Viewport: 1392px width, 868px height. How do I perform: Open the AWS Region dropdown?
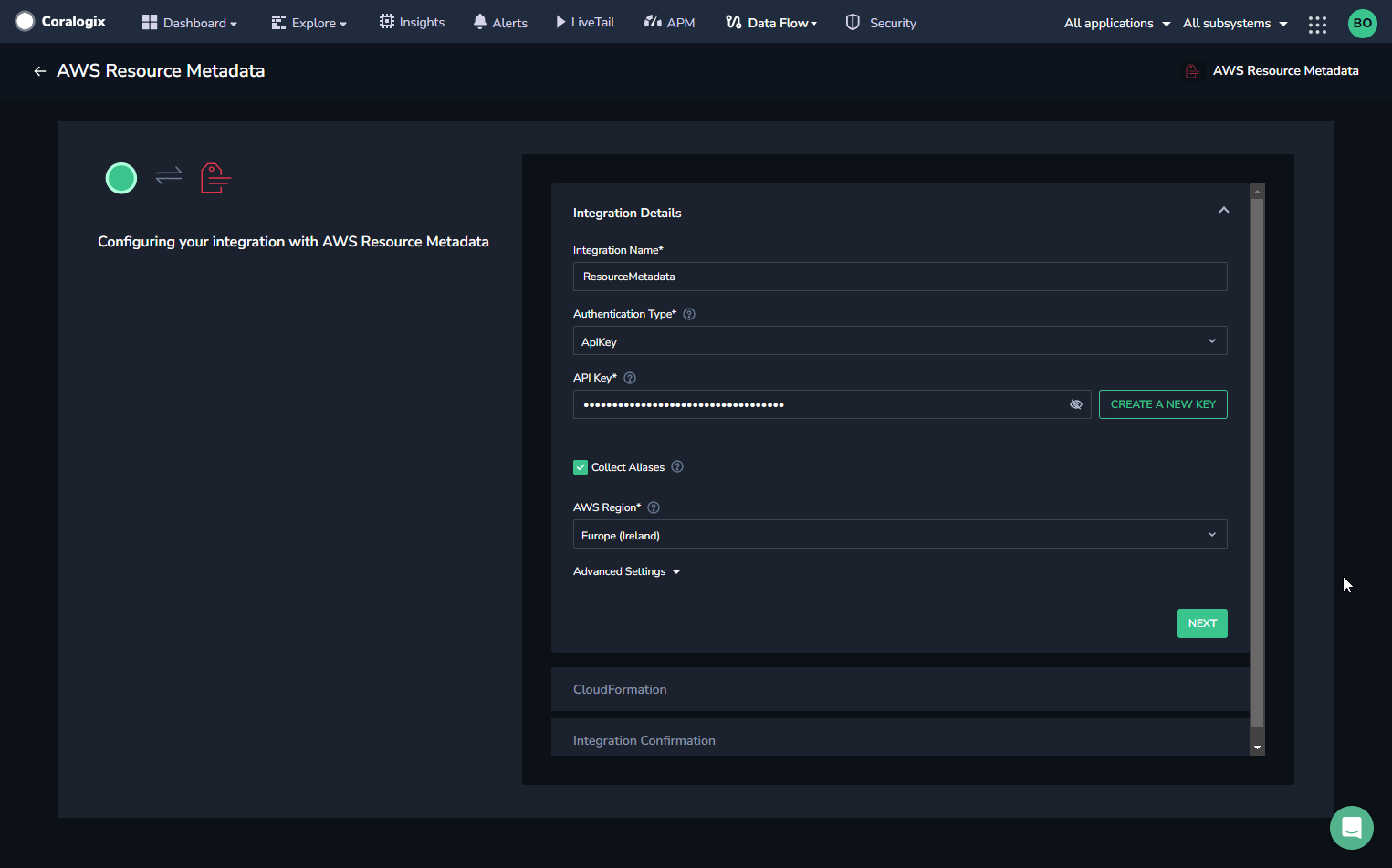[x=900, y=535]
